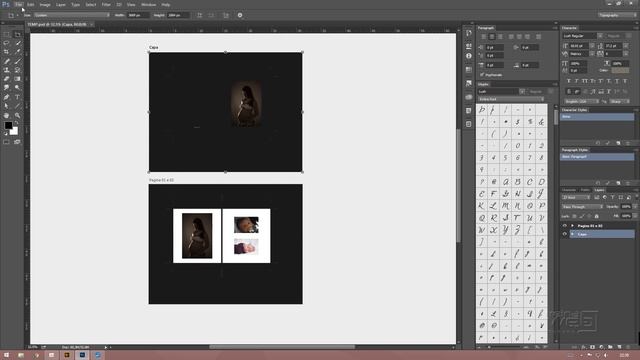Select the Hand tool
Viewport: 640px width, 360px height.
[7, 116]
